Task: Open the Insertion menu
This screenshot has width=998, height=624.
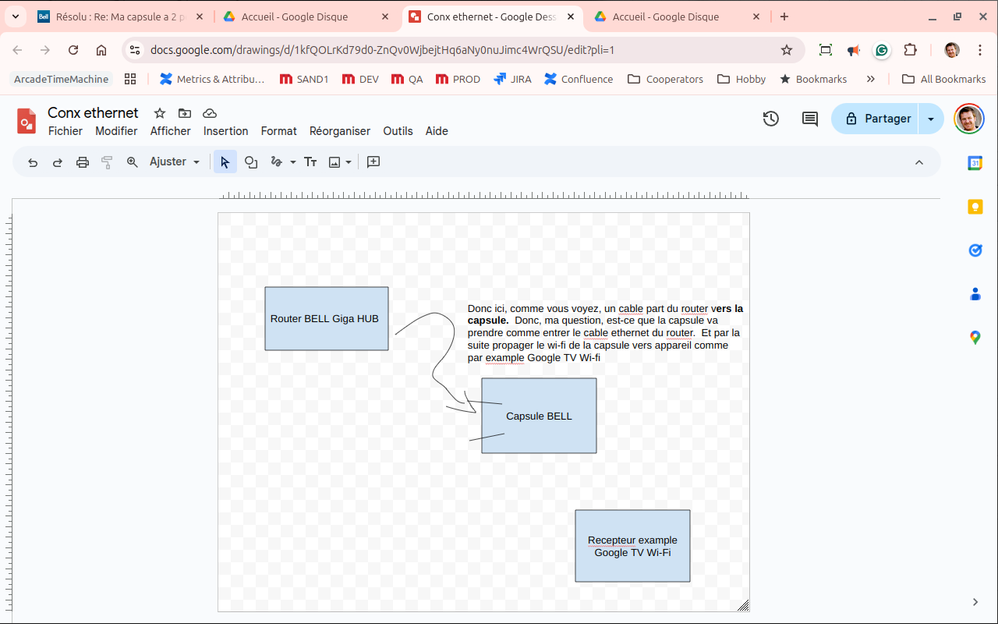Action: pos(226,130)
